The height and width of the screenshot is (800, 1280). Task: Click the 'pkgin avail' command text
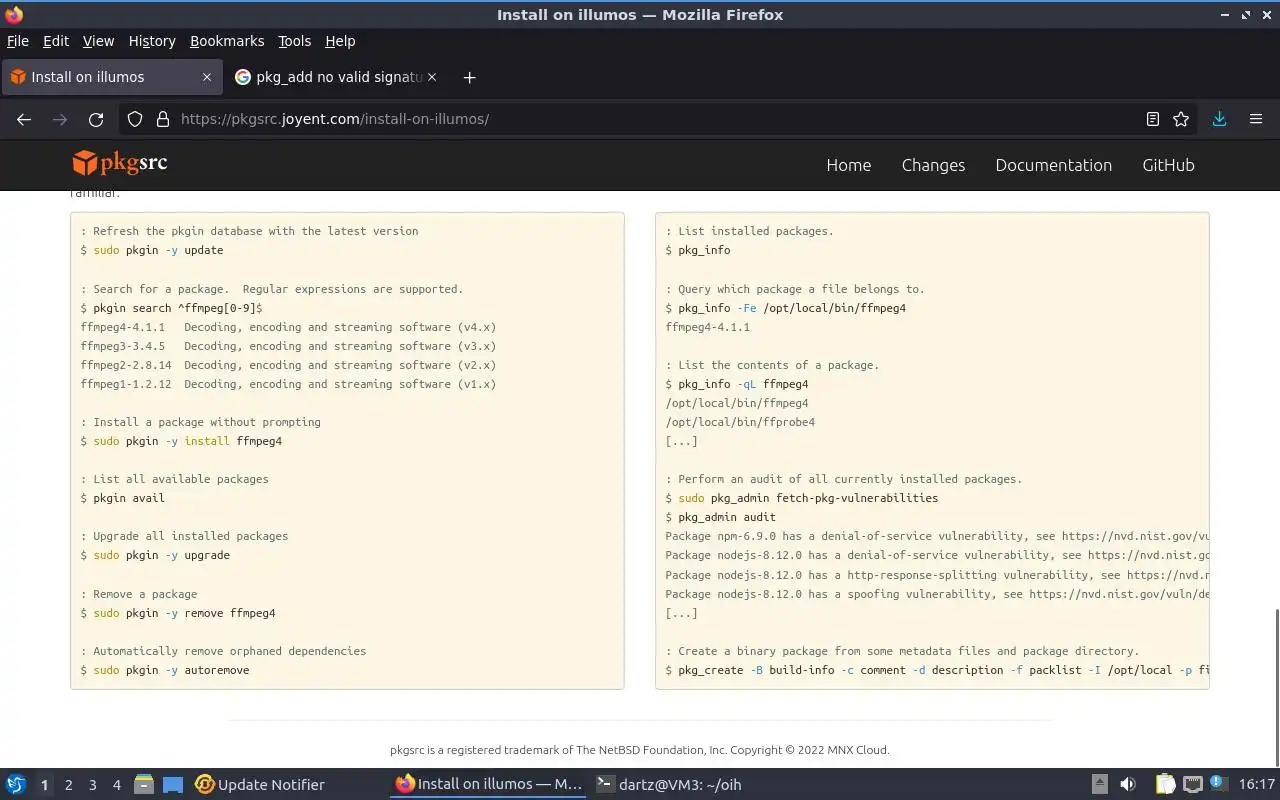(129, 498)
